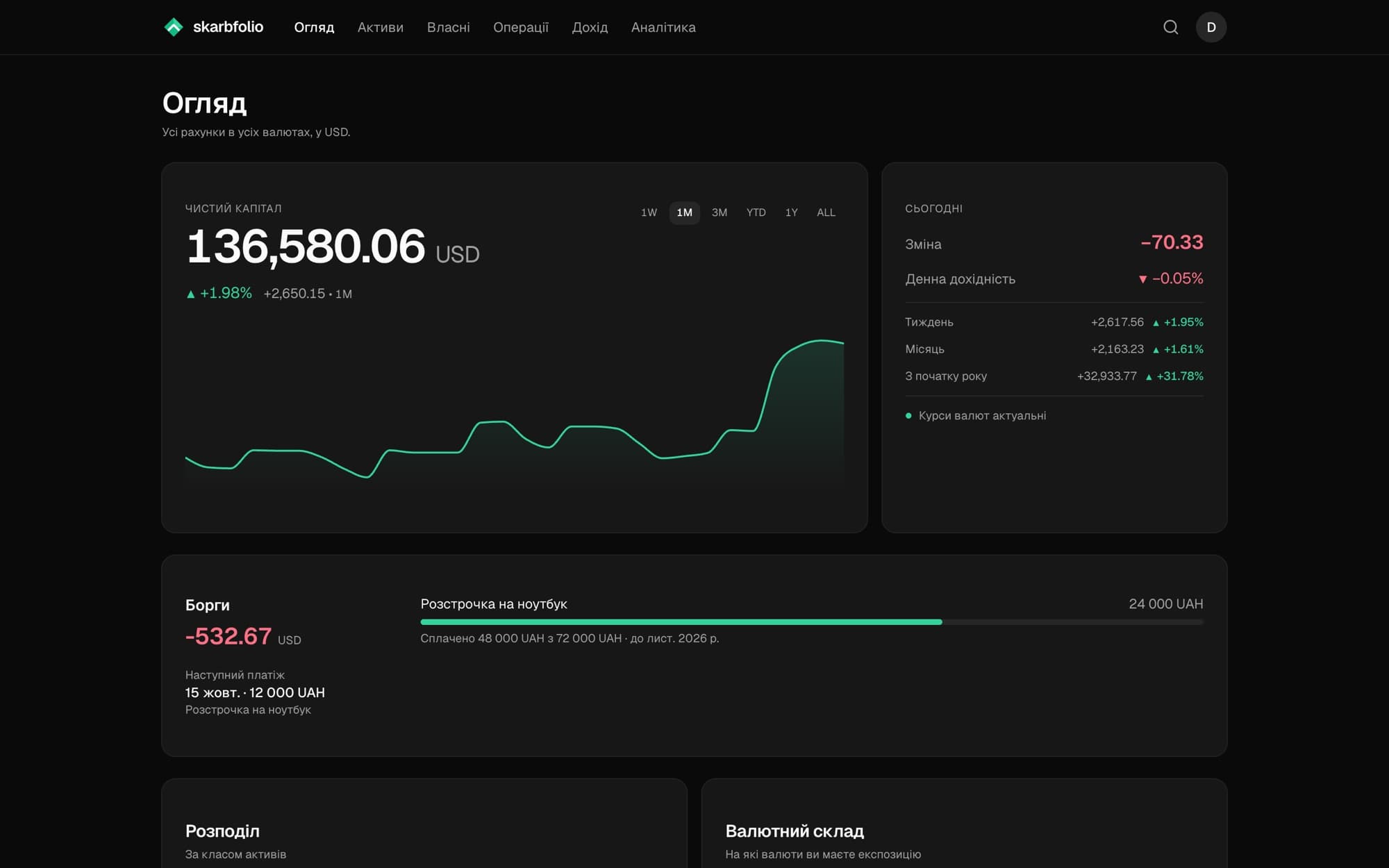Click the Розстрочка на ноутбук debt title

pyautogui.click(x=494, y=604)
